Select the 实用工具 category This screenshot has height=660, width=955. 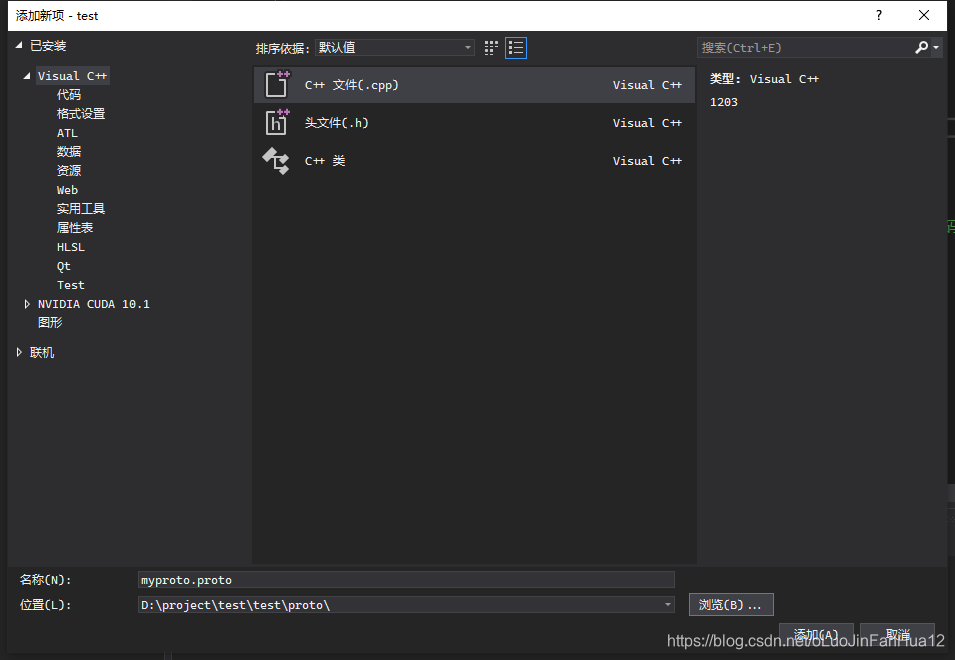click(81, 209)
